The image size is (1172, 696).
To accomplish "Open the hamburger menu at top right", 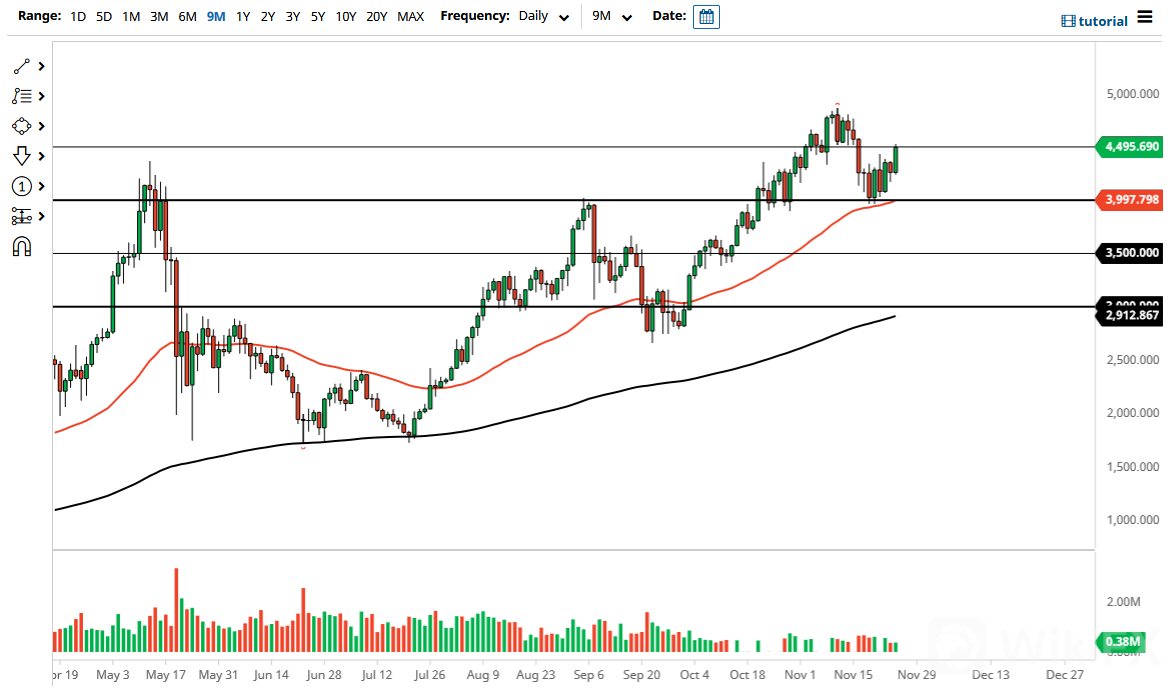I will [1145, 19].
